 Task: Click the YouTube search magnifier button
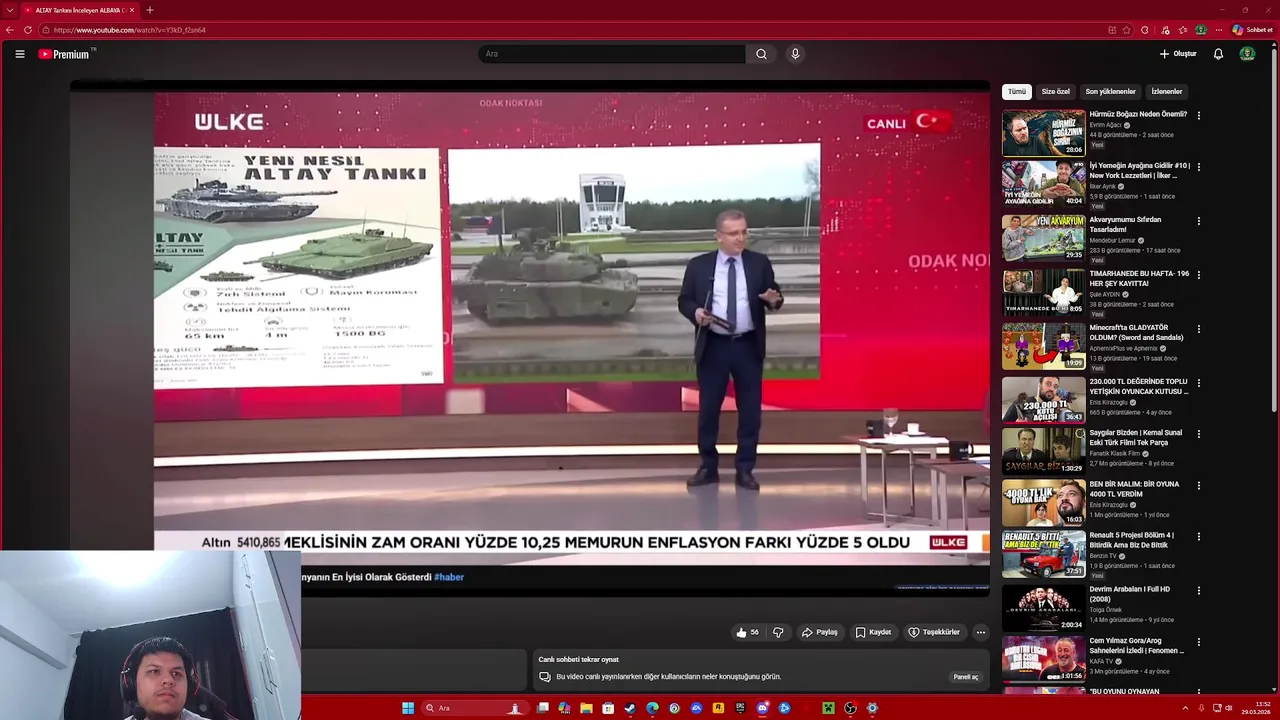click(761, 54)
